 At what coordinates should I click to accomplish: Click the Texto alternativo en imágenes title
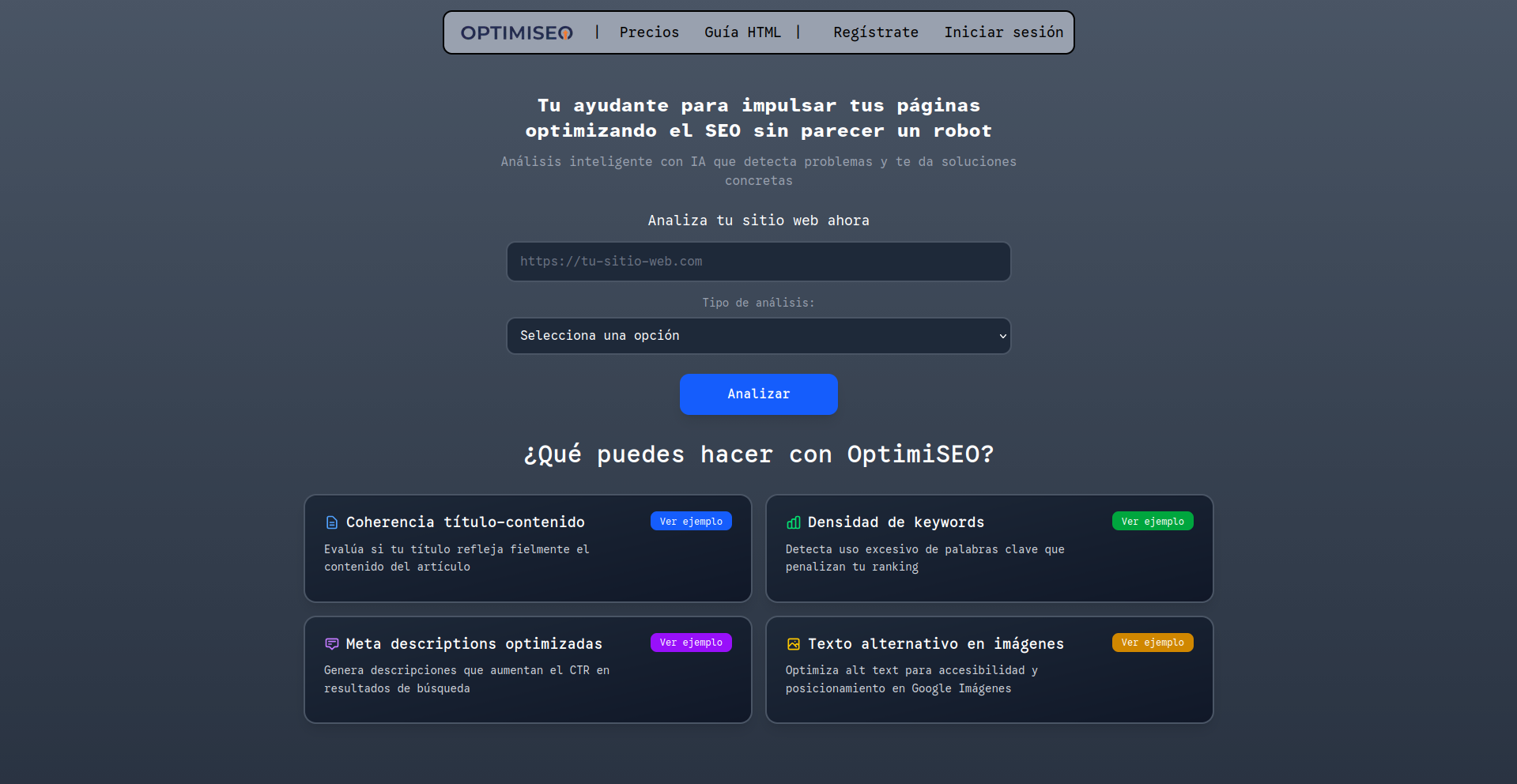click(936, 644)
